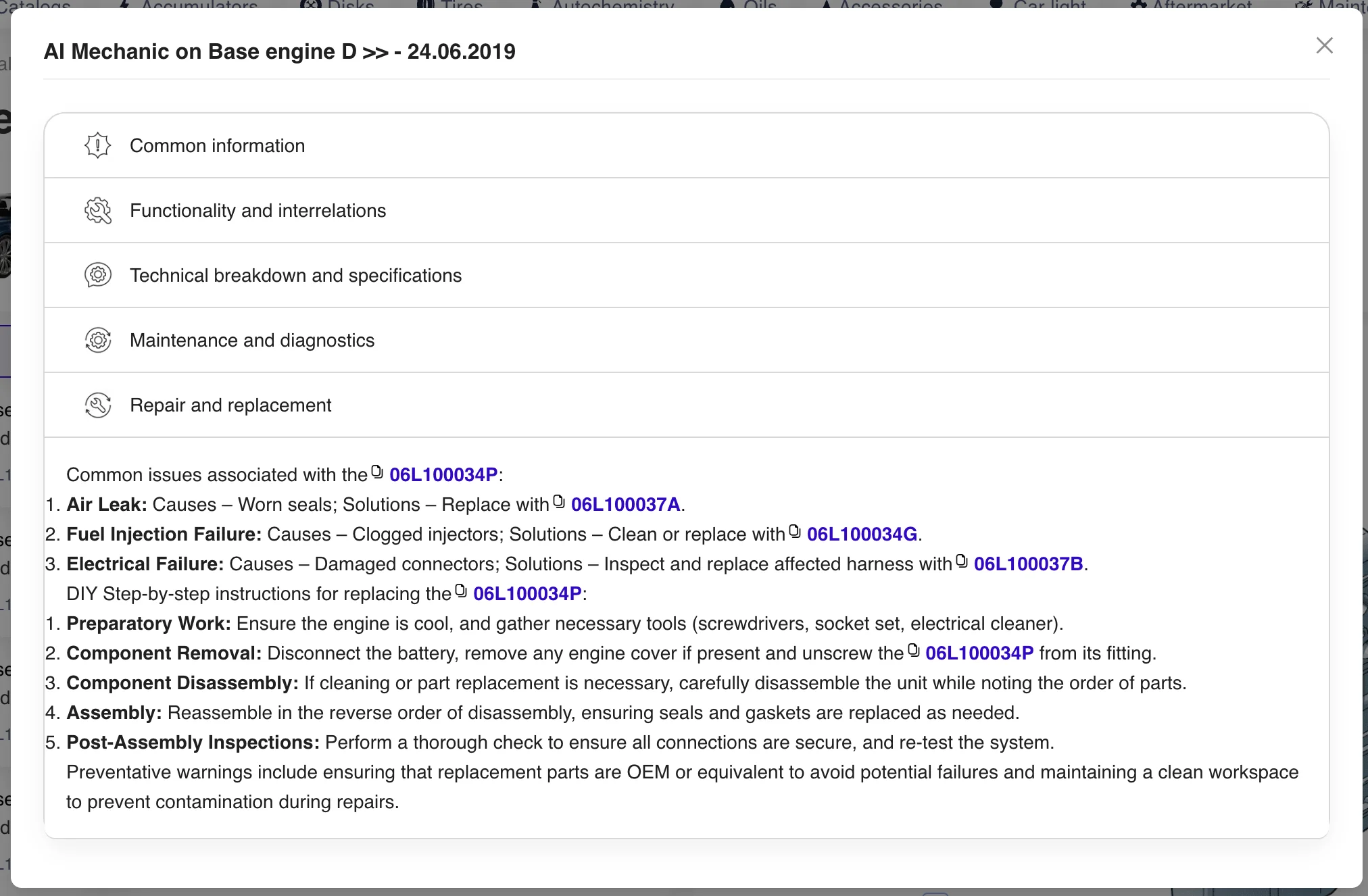Click the Technical breakdown gear icon

pos(98,275)
